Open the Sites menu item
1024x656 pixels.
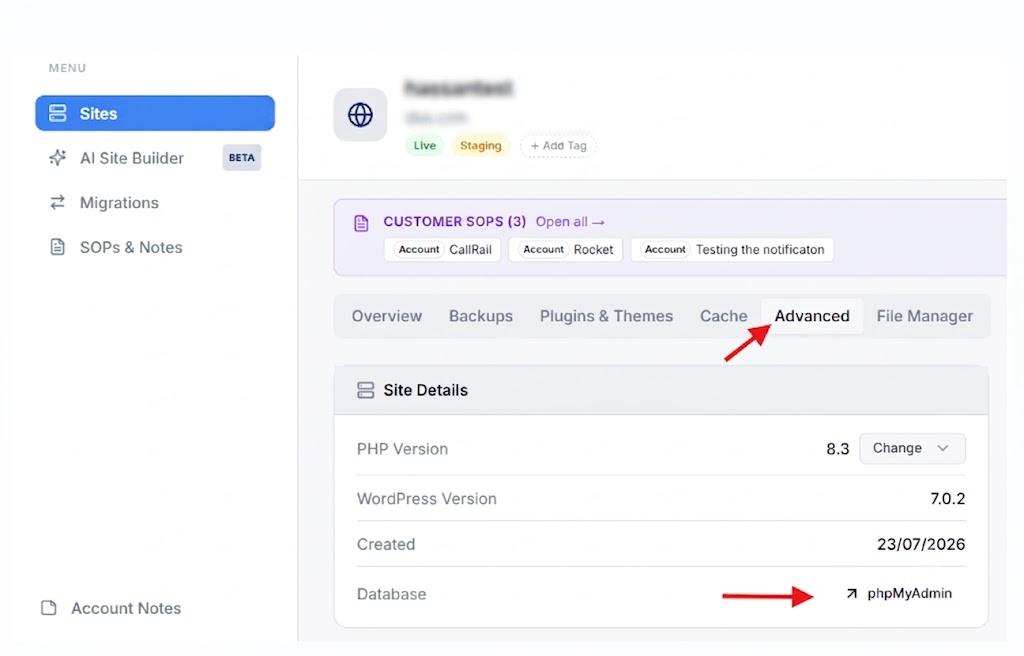[x=155, y=113]
